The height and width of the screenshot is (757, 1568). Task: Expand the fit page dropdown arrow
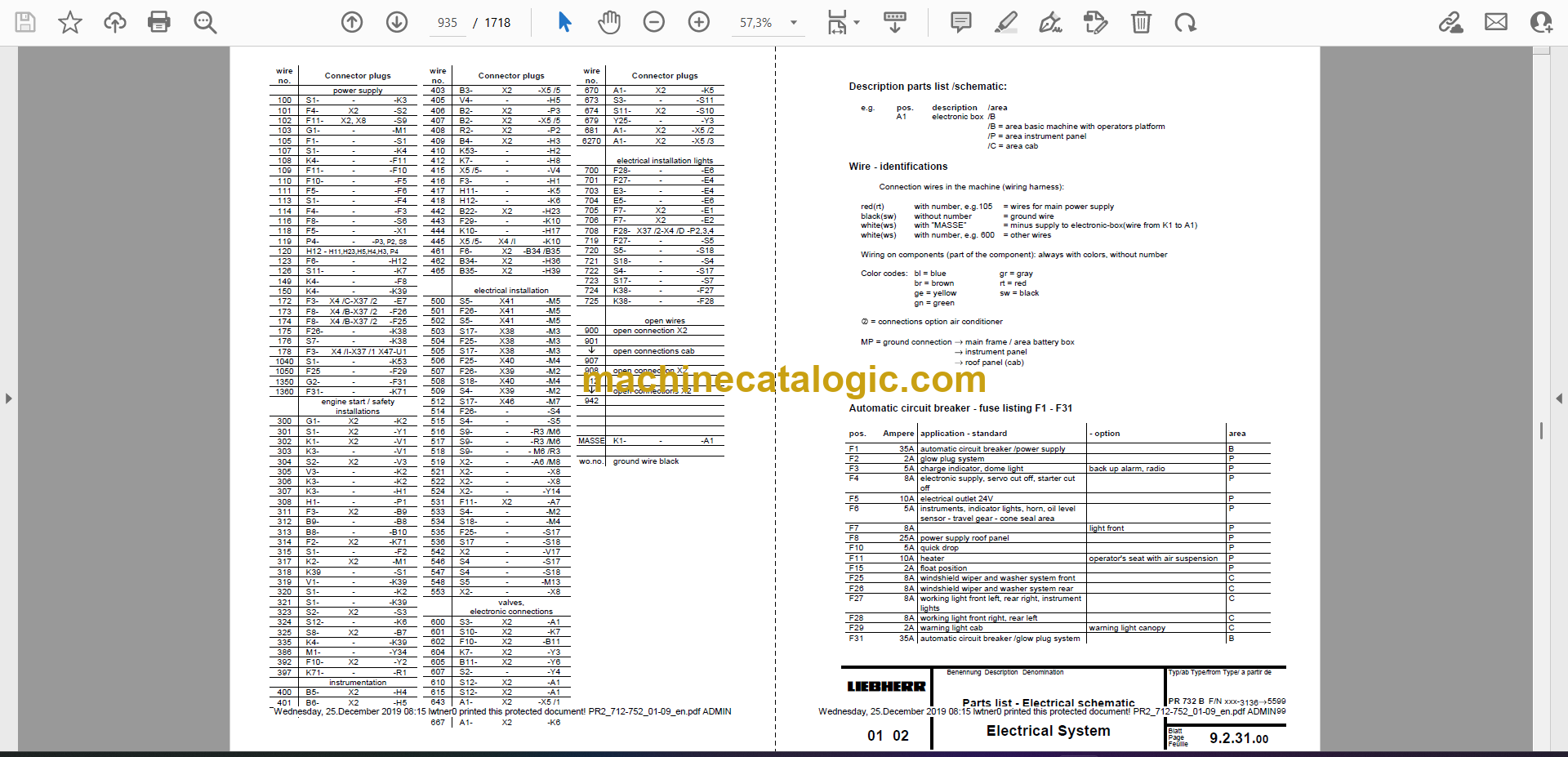click(x=857, y=22)
